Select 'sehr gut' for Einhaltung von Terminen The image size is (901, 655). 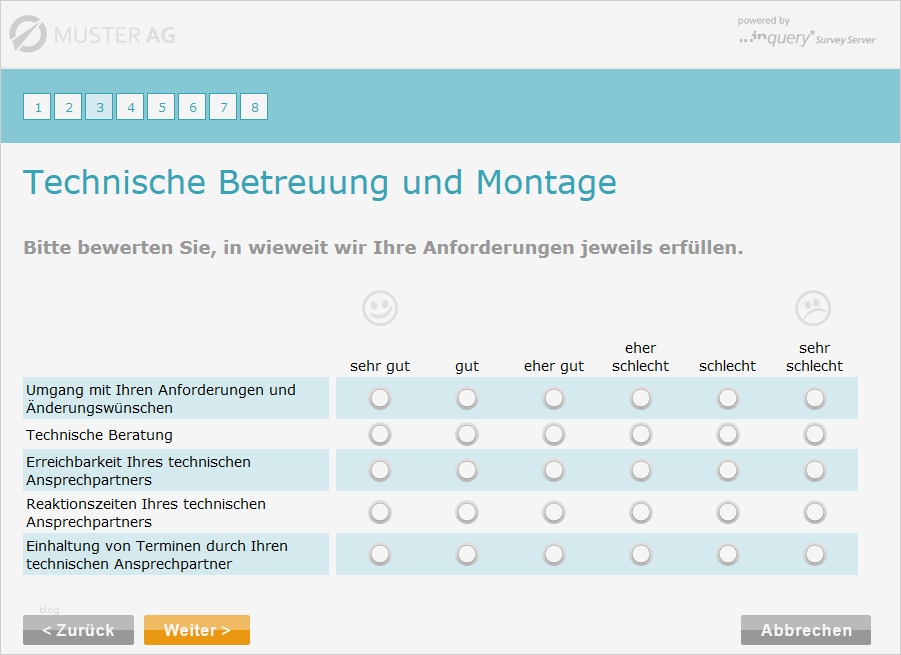[379, 553]
